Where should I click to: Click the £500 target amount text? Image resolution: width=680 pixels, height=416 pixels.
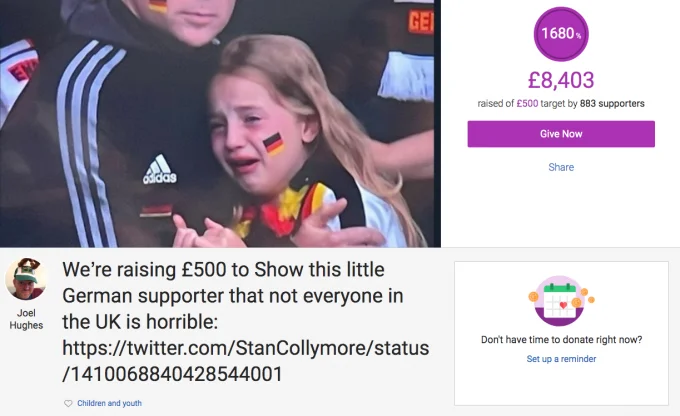click(527, 103)
